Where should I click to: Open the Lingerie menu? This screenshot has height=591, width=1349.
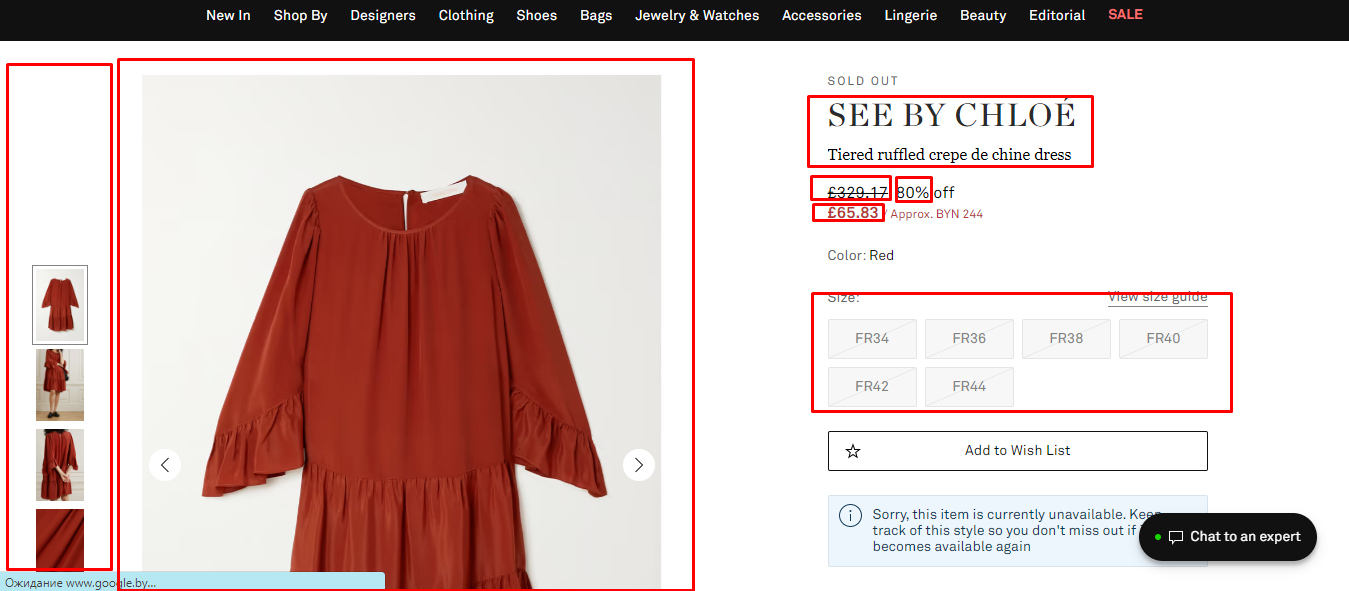911,15
